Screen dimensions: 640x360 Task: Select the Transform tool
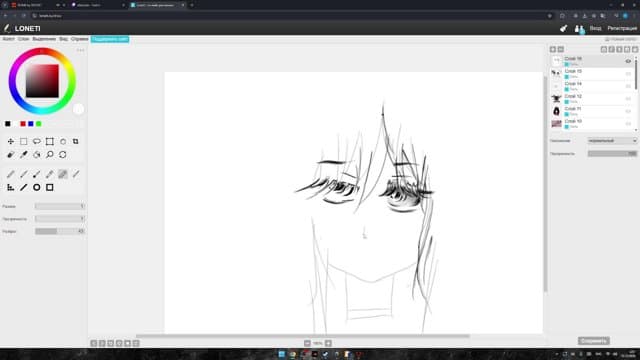click(x=50, y=141)
